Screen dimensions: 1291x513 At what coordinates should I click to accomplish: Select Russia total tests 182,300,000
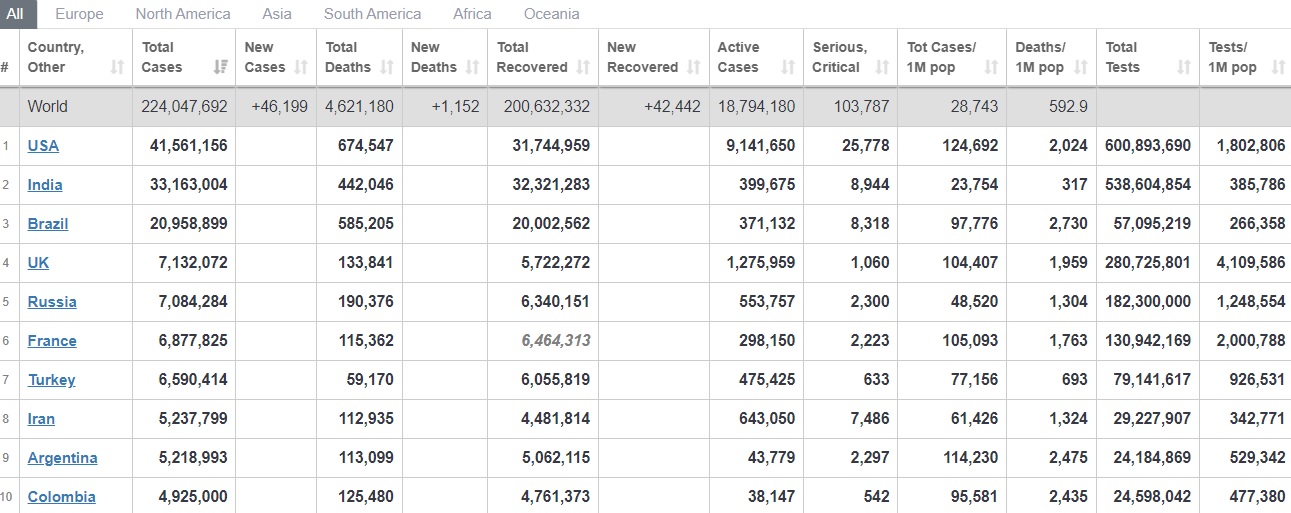1148,301
